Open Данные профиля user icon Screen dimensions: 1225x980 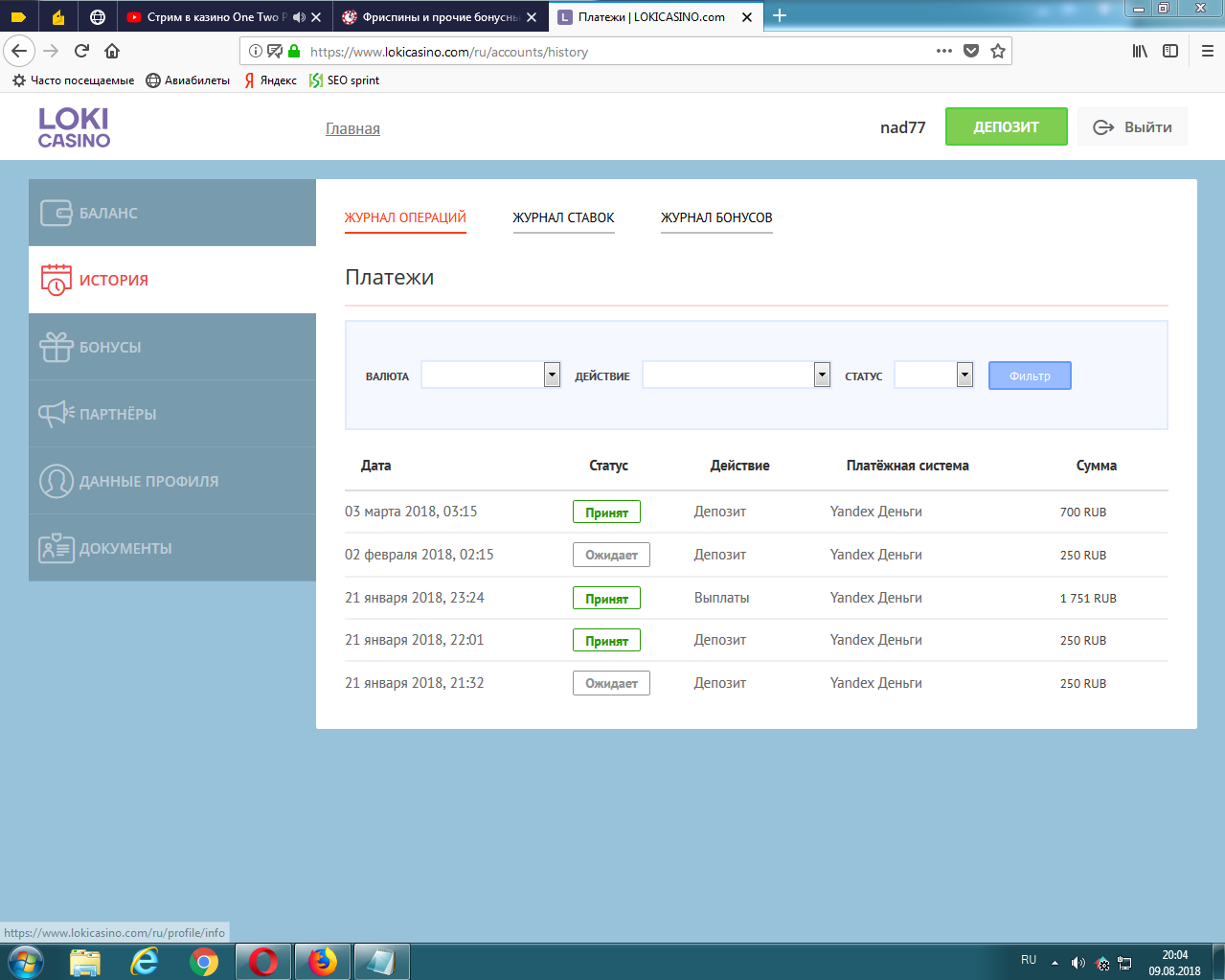[x=57, y=481]
